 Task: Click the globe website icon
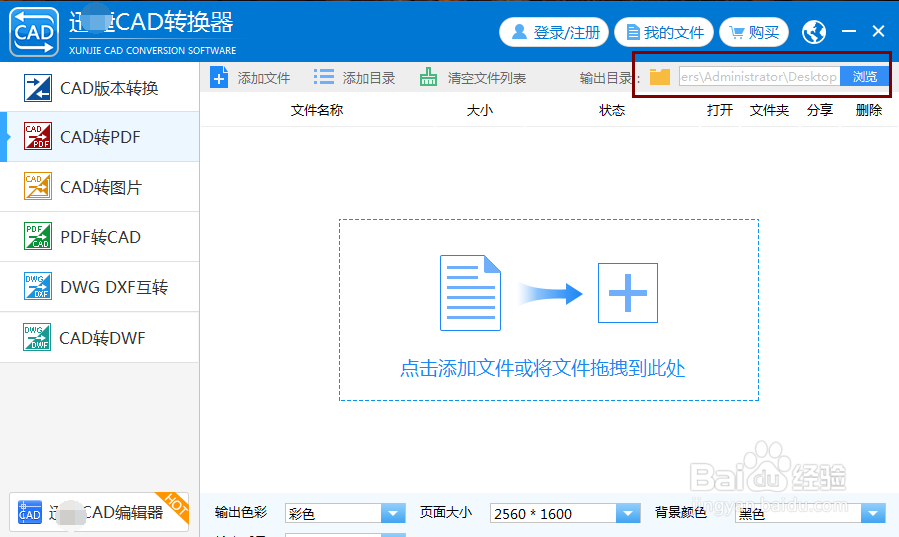click(814, 32)
